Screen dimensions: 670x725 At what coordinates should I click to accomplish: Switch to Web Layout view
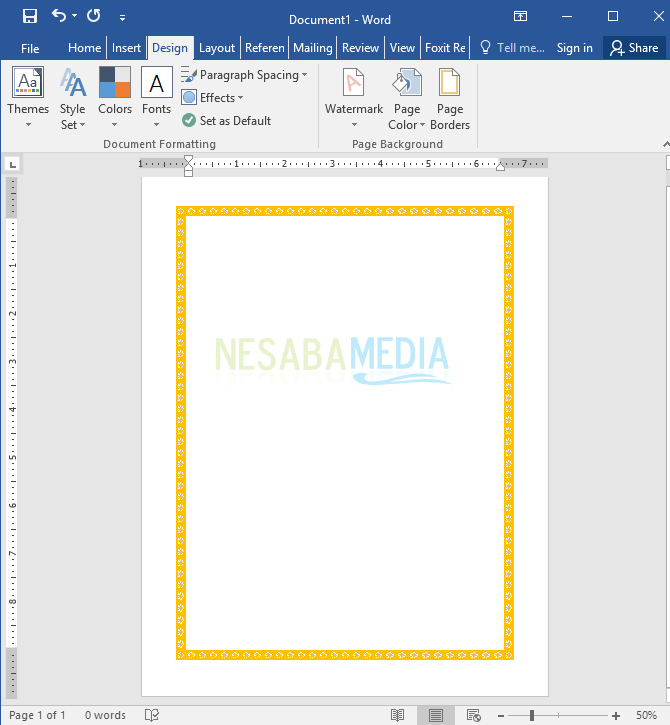[473, 715]
